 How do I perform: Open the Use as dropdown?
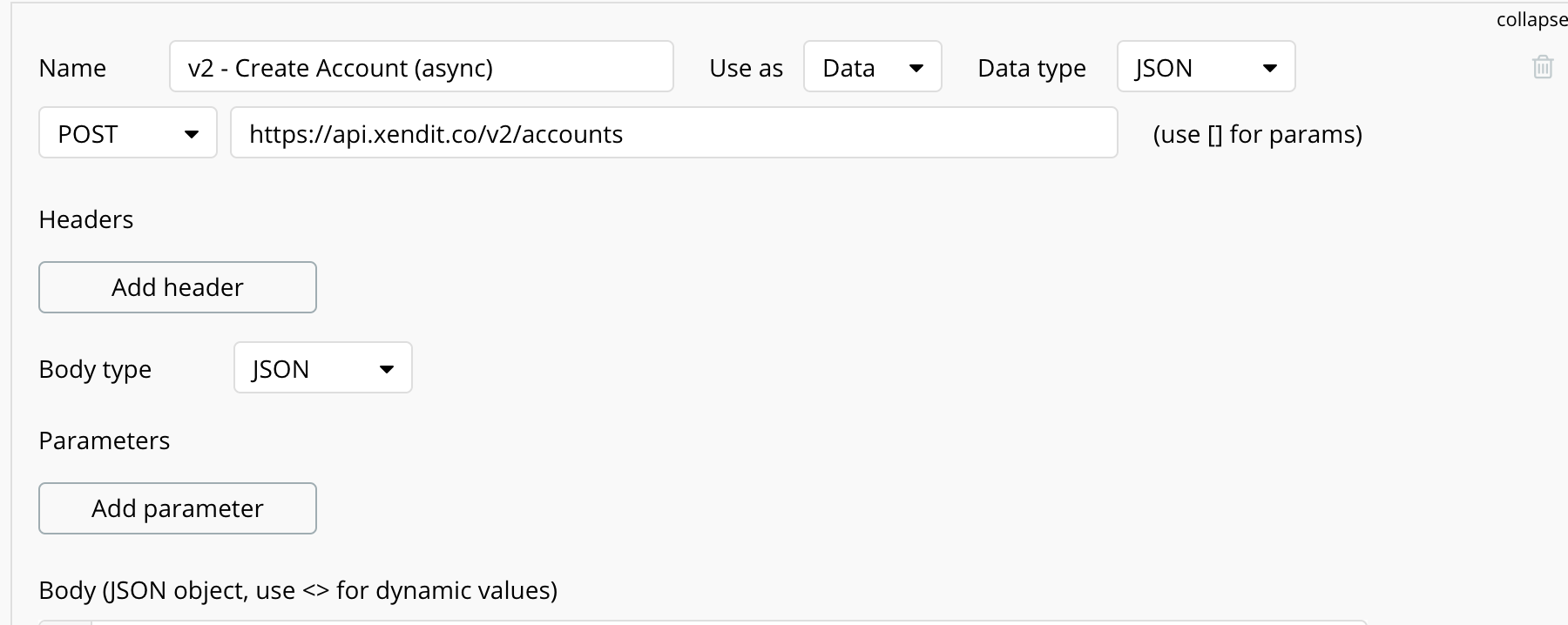tap(872, 67)
